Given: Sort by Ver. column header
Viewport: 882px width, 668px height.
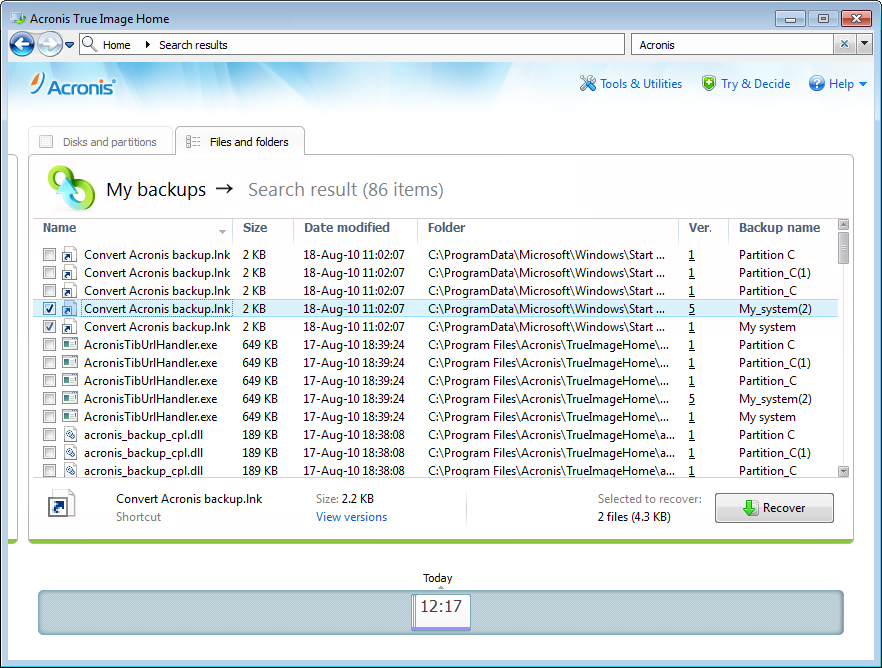Looking at the screenshot, I should point(700,228).
